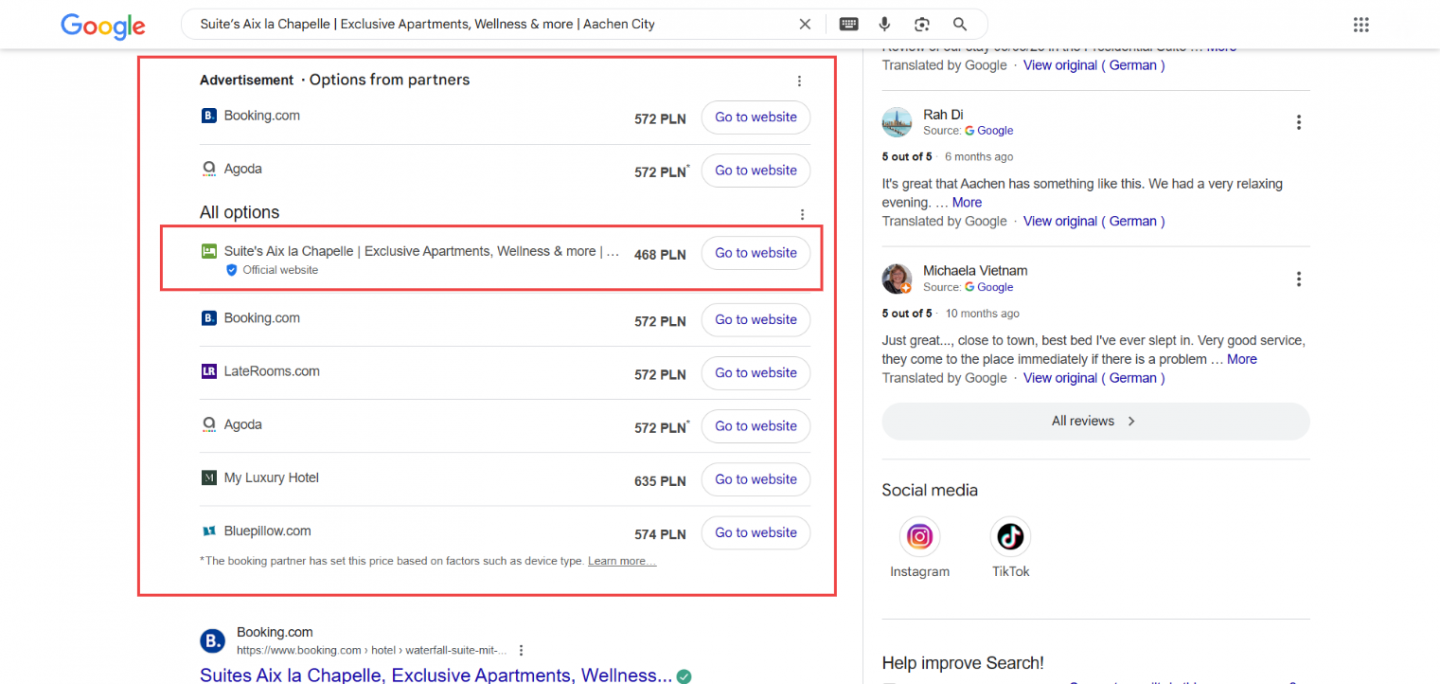1440x684 pixels.
Task: Open options menu for Rah Di's review
Action: pos(1298,122)
